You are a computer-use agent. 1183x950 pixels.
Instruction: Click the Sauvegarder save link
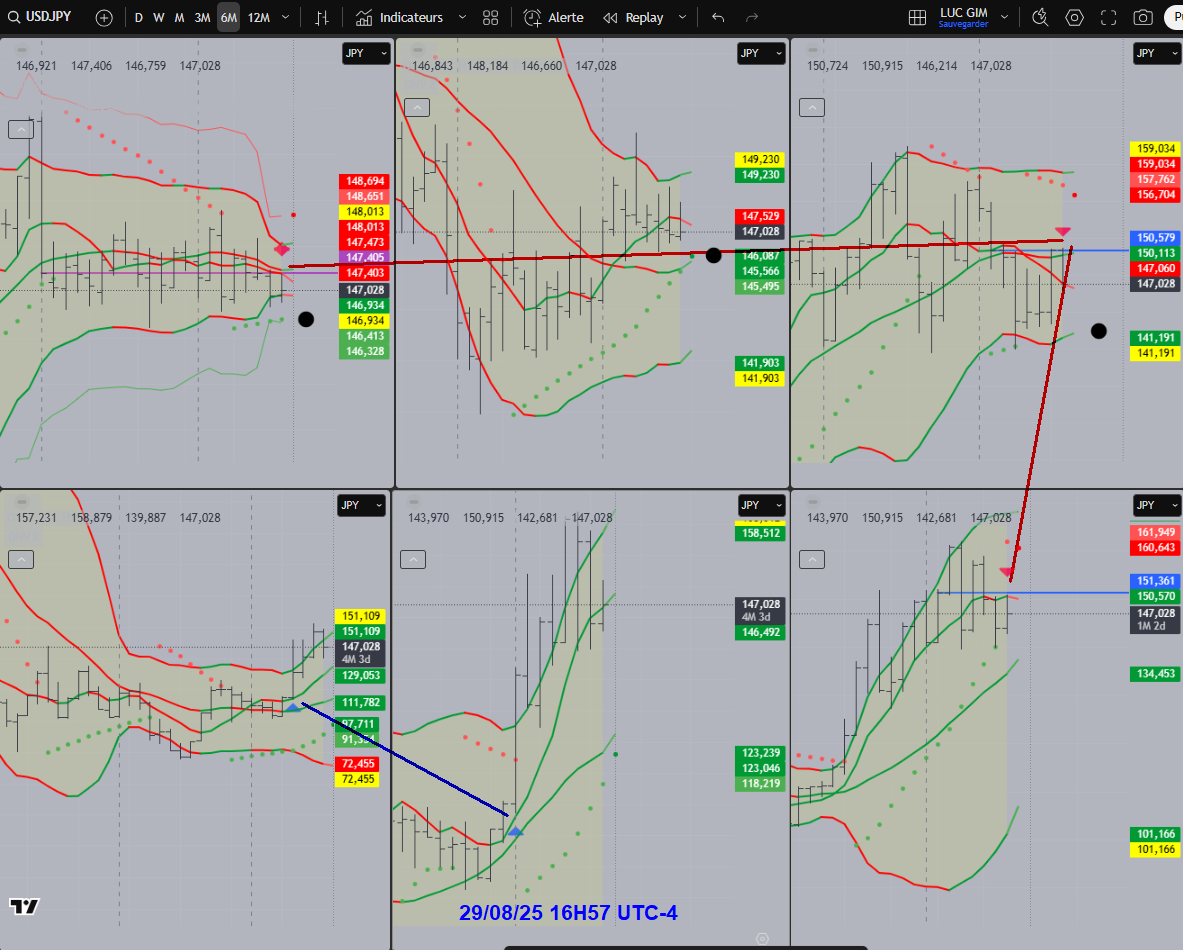click(x=963, y=25)
